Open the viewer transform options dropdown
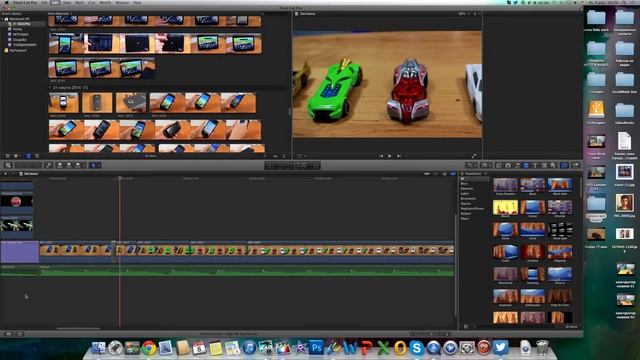The height and width of the screenshot is (360, 640). (301, 156)
